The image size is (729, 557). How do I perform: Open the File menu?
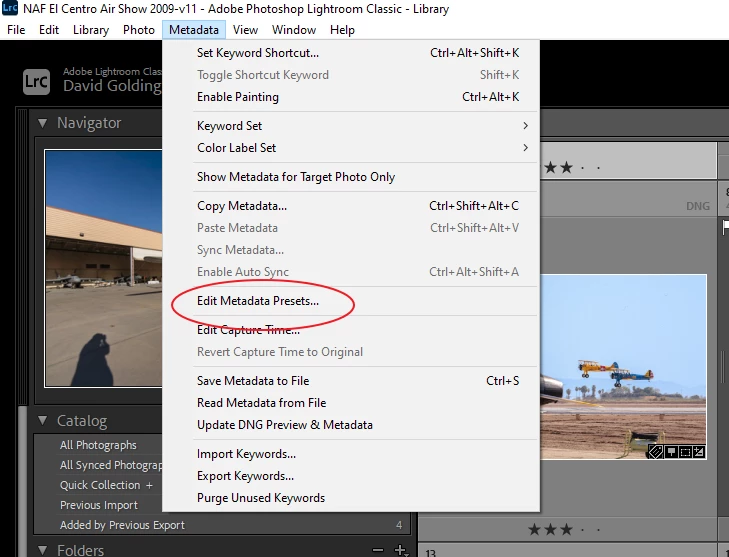pyautogui.click(x=16, y=30)
